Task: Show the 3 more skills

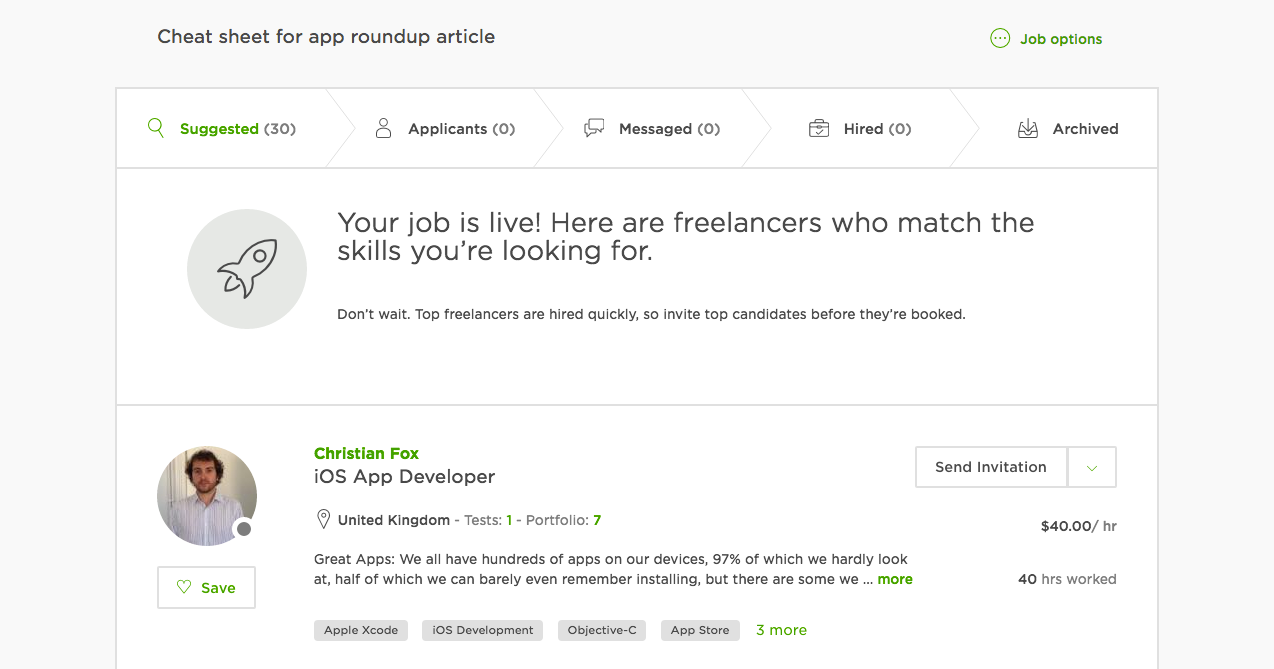Action: point(781,630)
